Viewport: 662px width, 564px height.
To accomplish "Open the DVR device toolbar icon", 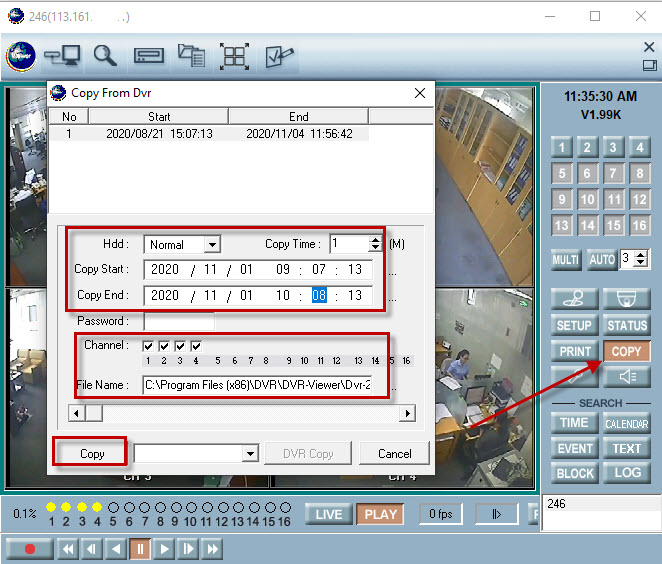I will click(x=149, y=55).
